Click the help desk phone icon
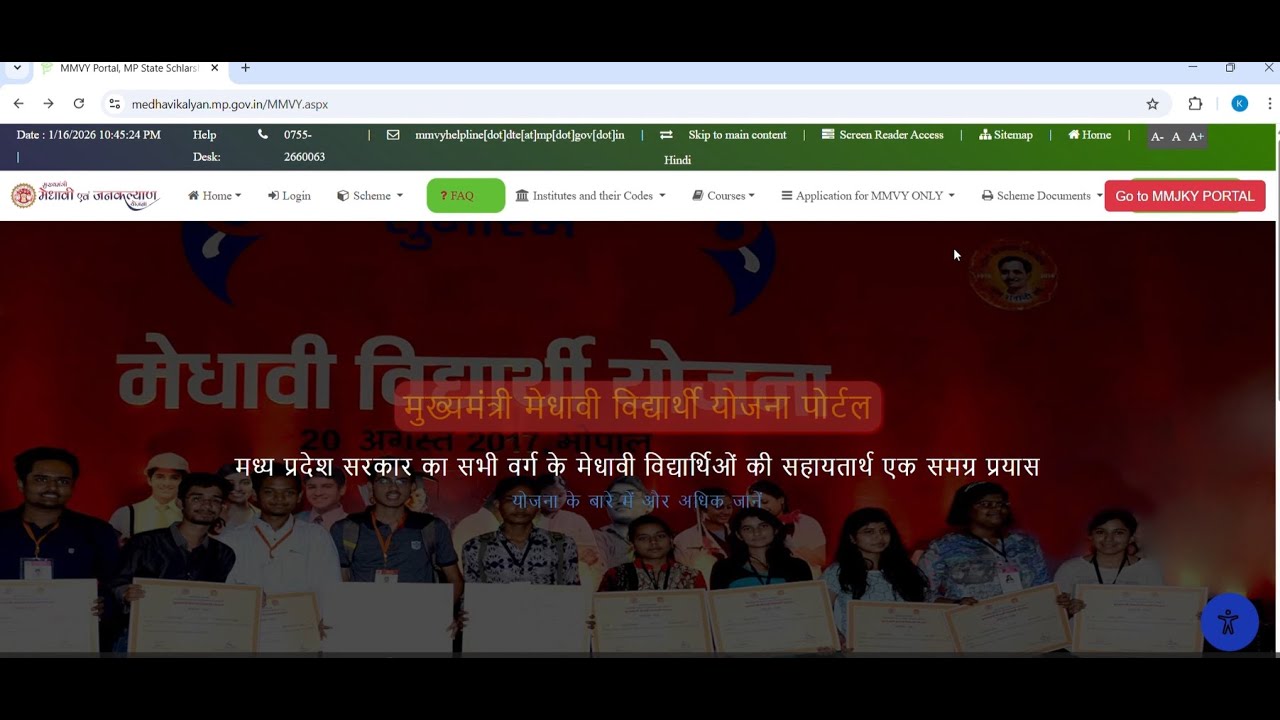The width and height of the screenshot is (1280, 720). pos(263,134)
